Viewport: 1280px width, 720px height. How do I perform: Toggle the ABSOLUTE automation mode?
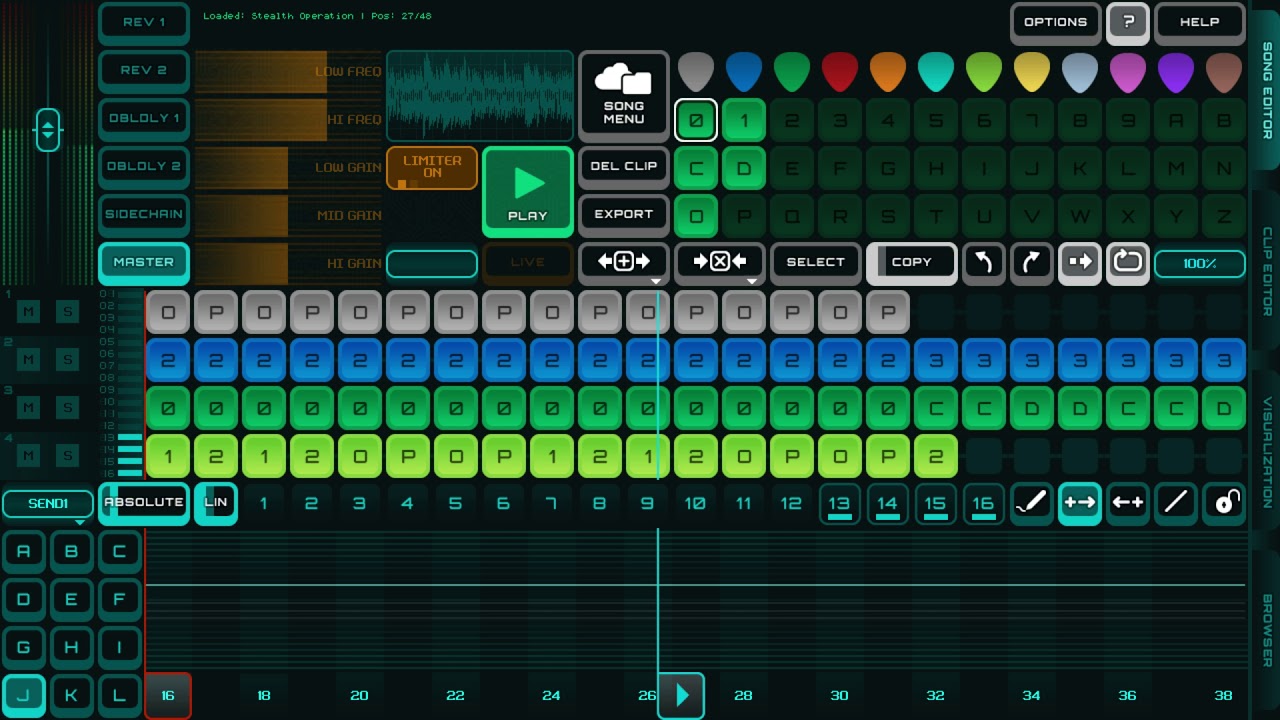click(x=144, y=503)
